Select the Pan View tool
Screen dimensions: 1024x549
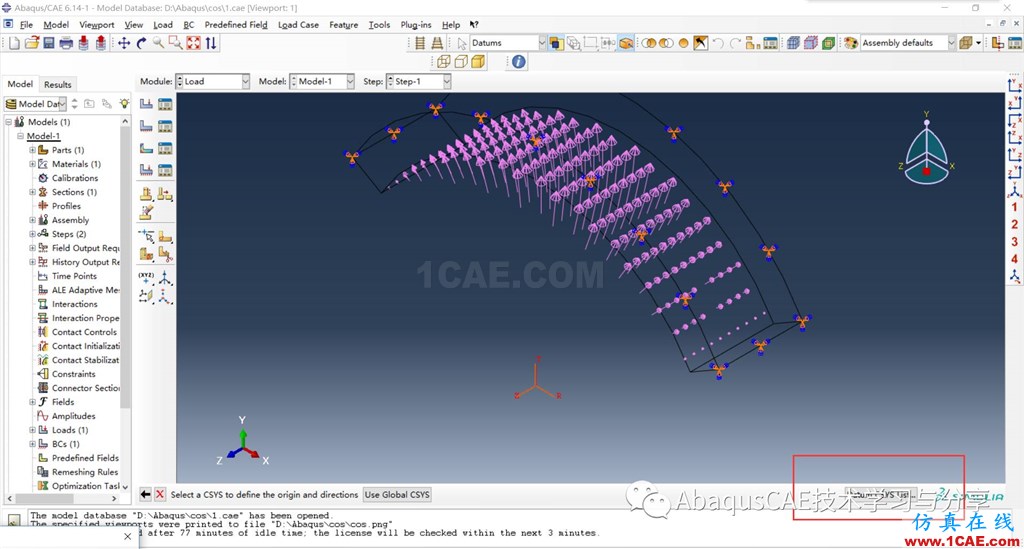[124, 43]
